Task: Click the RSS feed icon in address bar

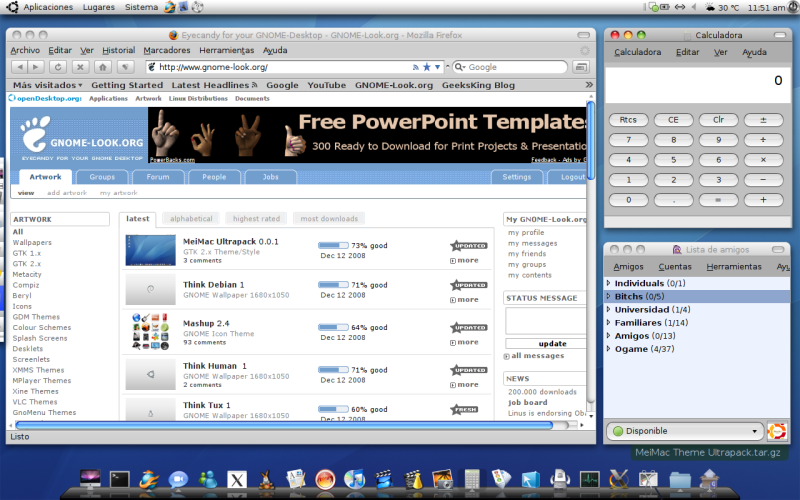Action: click(415, 67)
